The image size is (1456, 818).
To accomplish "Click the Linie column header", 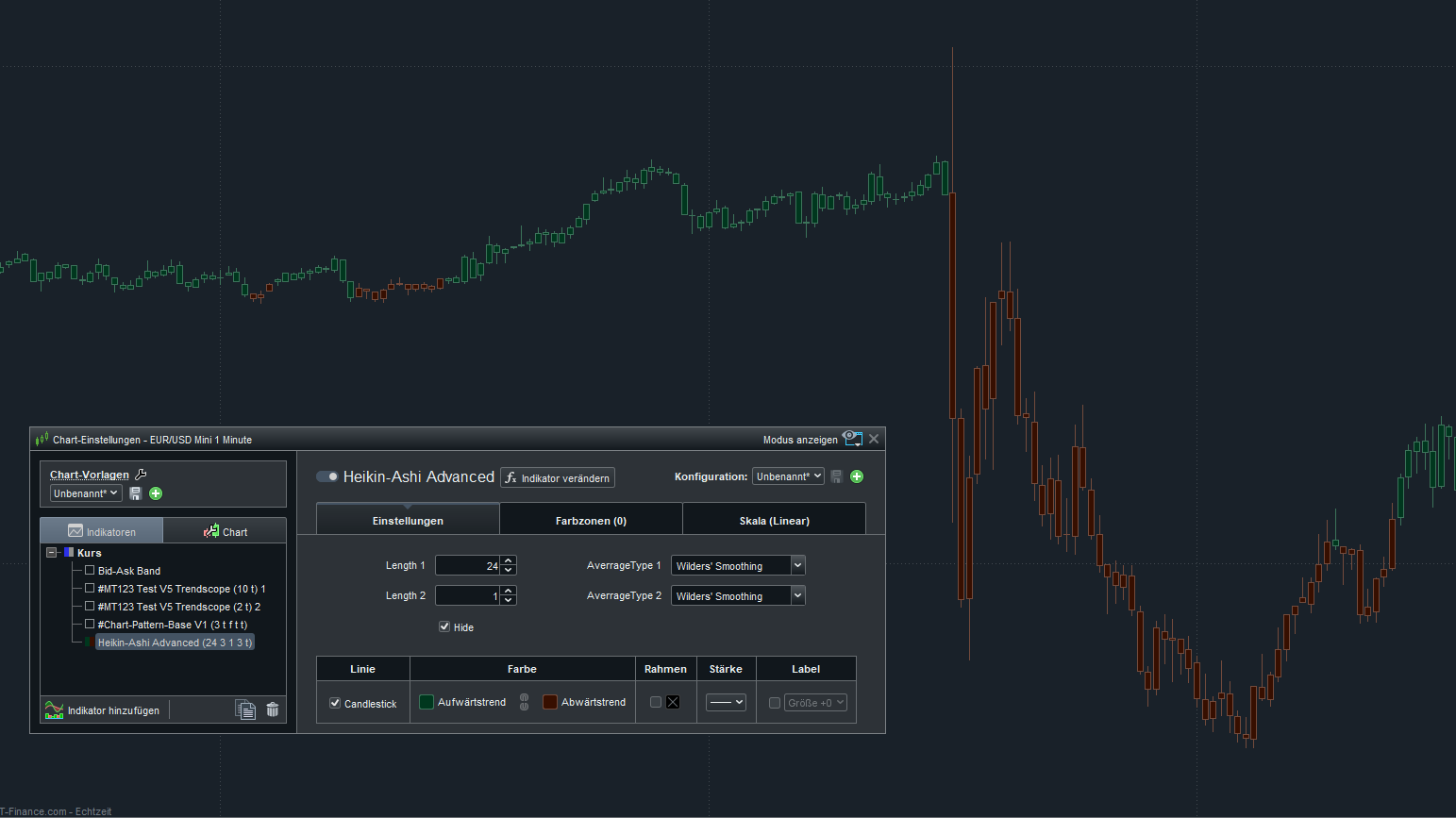I will click(x=363, y=669).
